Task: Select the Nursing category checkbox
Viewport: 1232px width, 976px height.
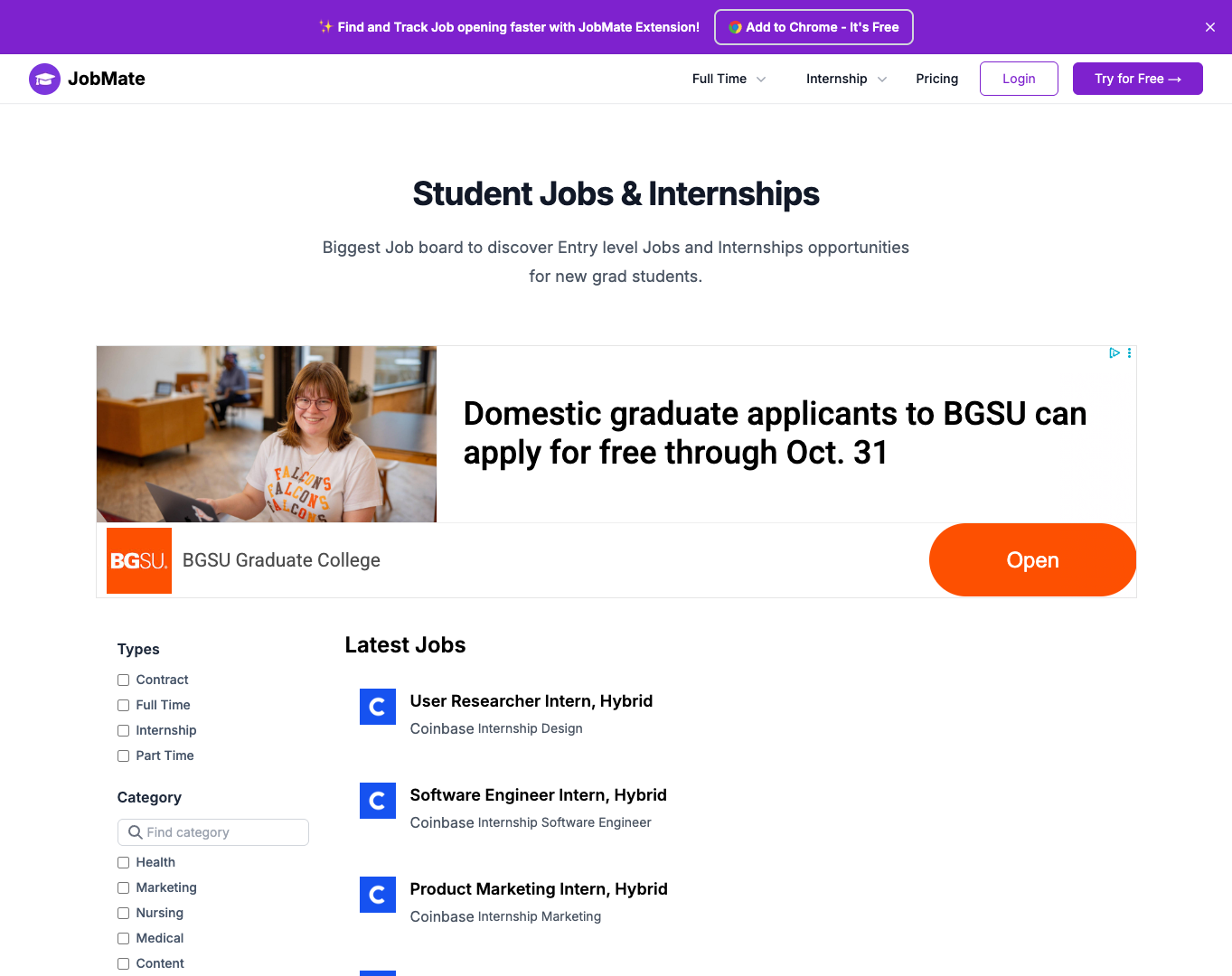Action: click(x=123, y=913)
